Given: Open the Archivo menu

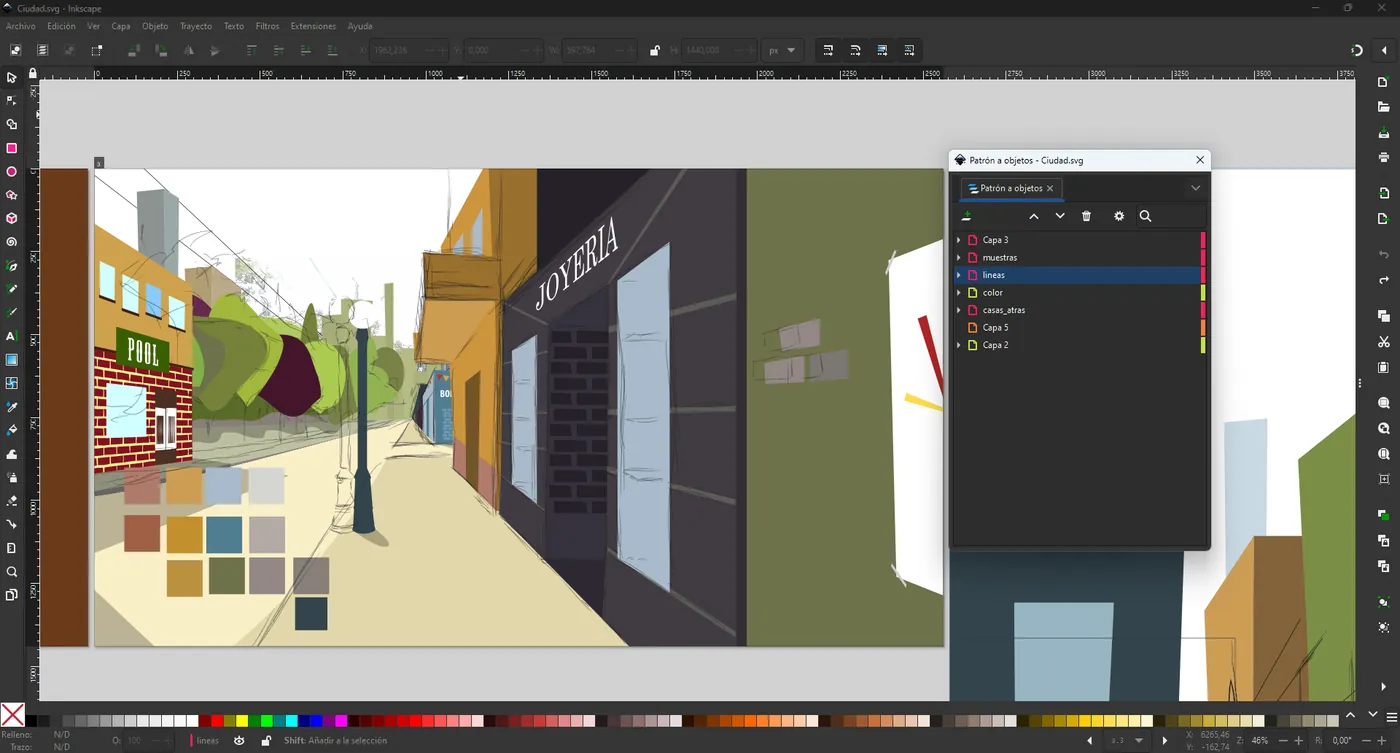Looking at the screenshot, I should point(21,26).
